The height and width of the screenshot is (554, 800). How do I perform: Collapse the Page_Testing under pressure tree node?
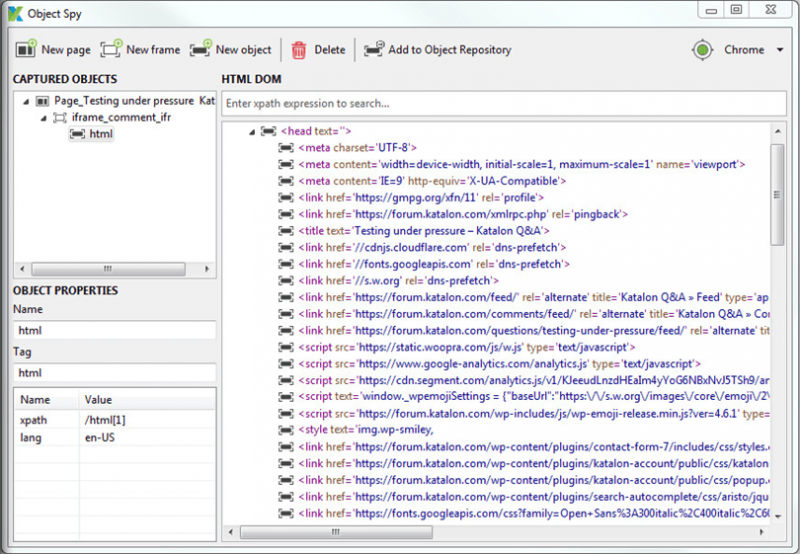tap(26, 101)
